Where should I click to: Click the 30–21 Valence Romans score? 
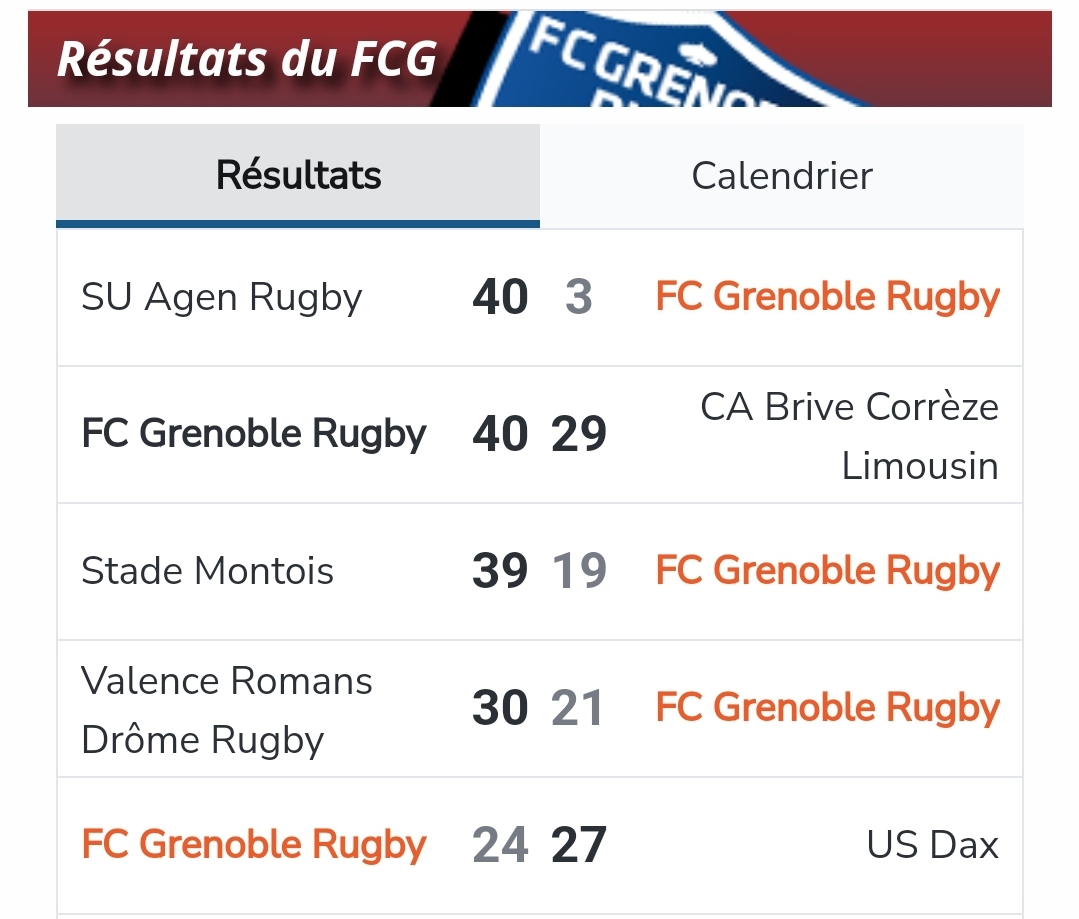click(x=538, y=708)
